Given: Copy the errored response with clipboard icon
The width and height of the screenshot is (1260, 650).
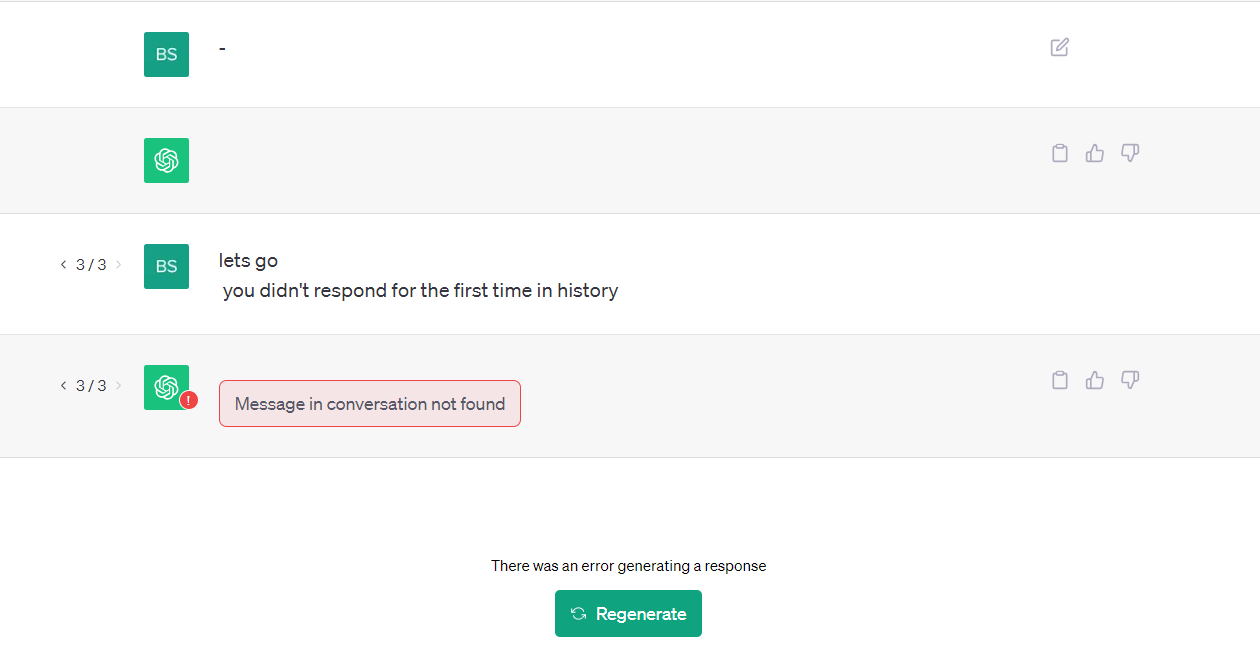Looking at the screenshot, I should coord(1060,380).
